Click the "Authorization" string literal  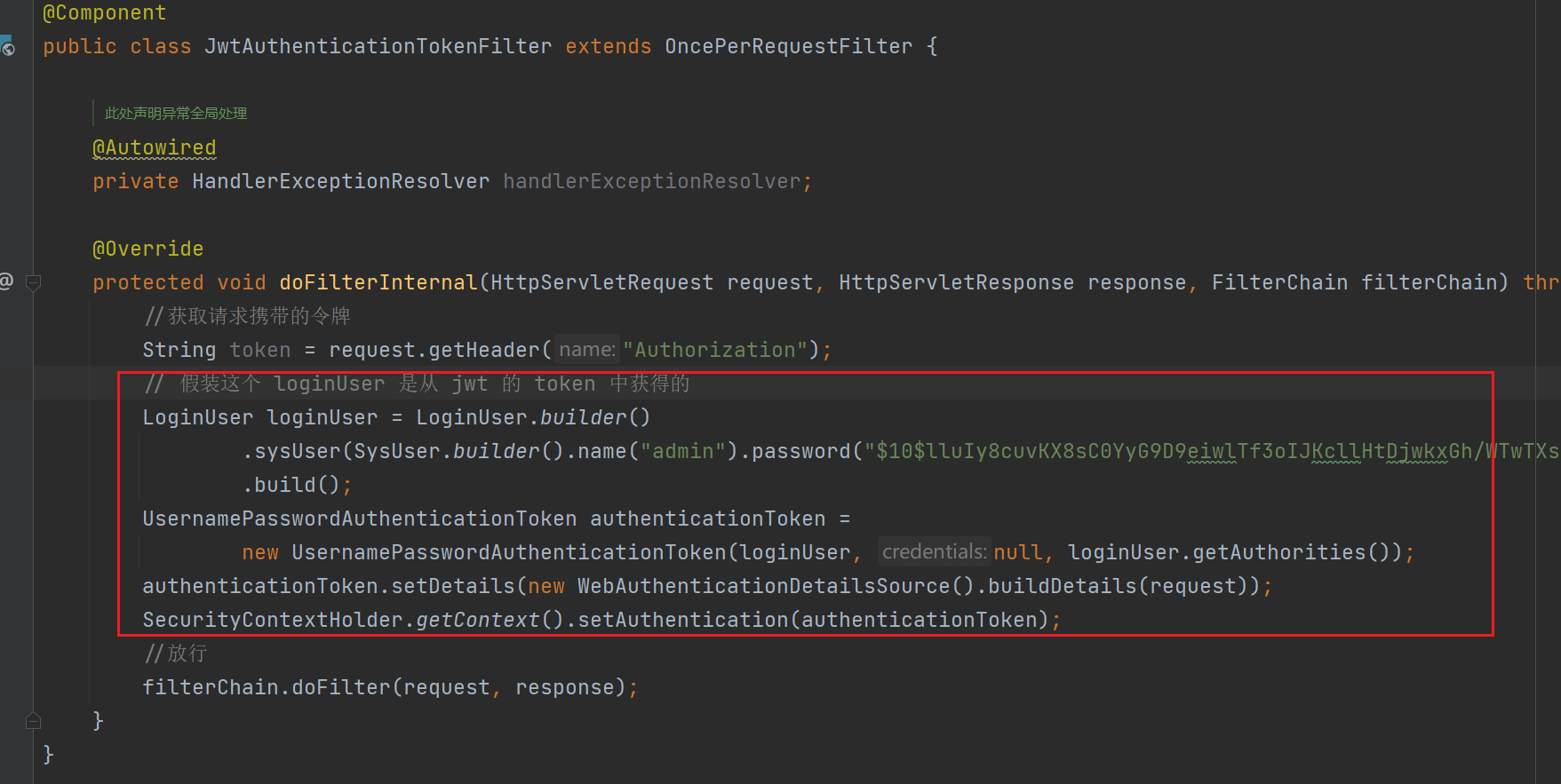715,350
